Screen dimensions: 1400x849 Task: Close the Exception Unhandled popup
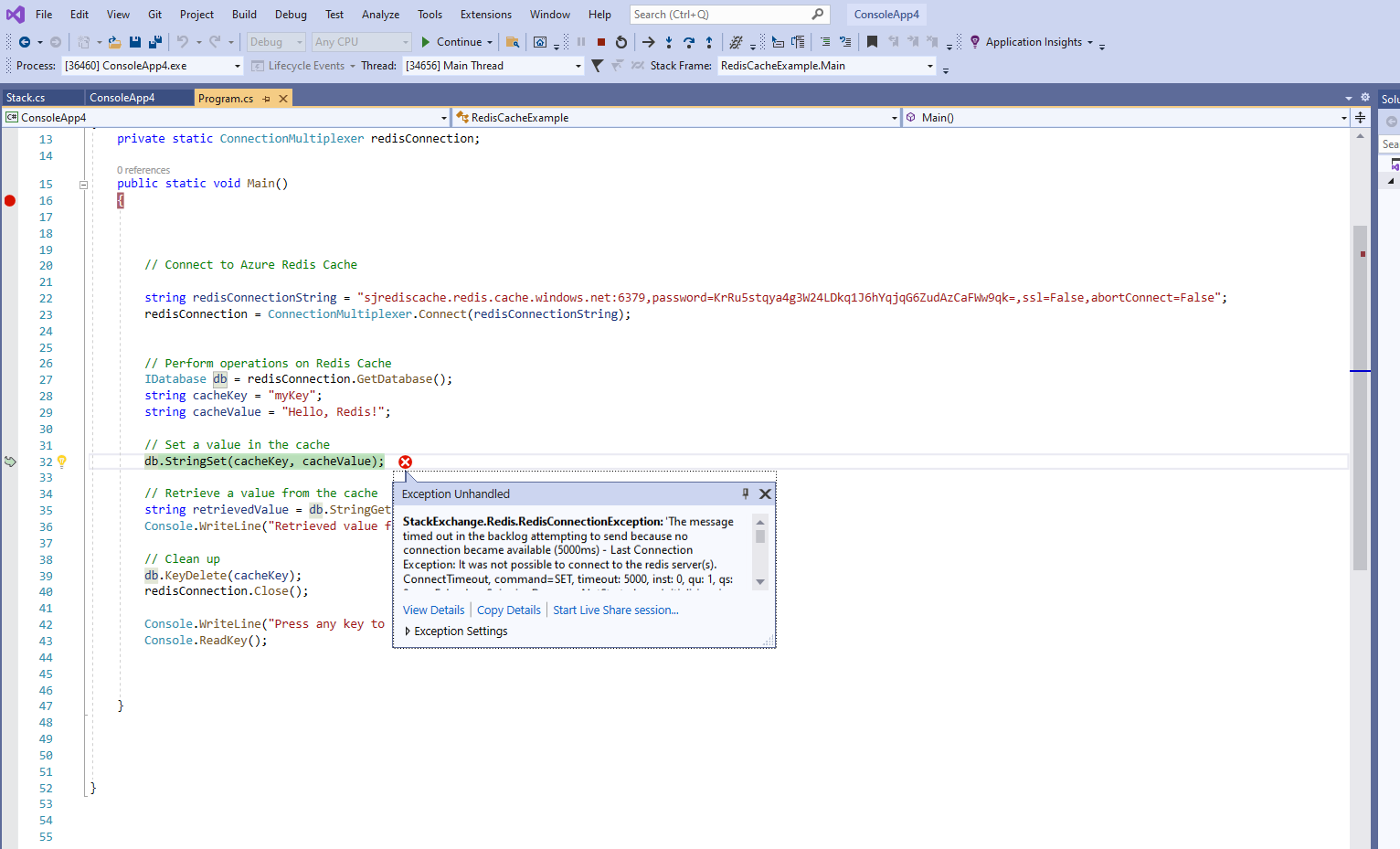[x=766, y=493]
